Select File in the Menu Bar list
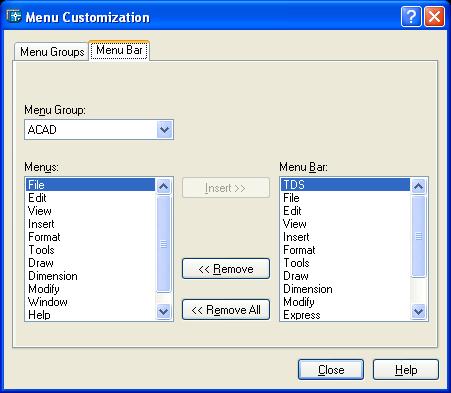The height and width of the screenshot is (393, 451). tap(345, 198)
